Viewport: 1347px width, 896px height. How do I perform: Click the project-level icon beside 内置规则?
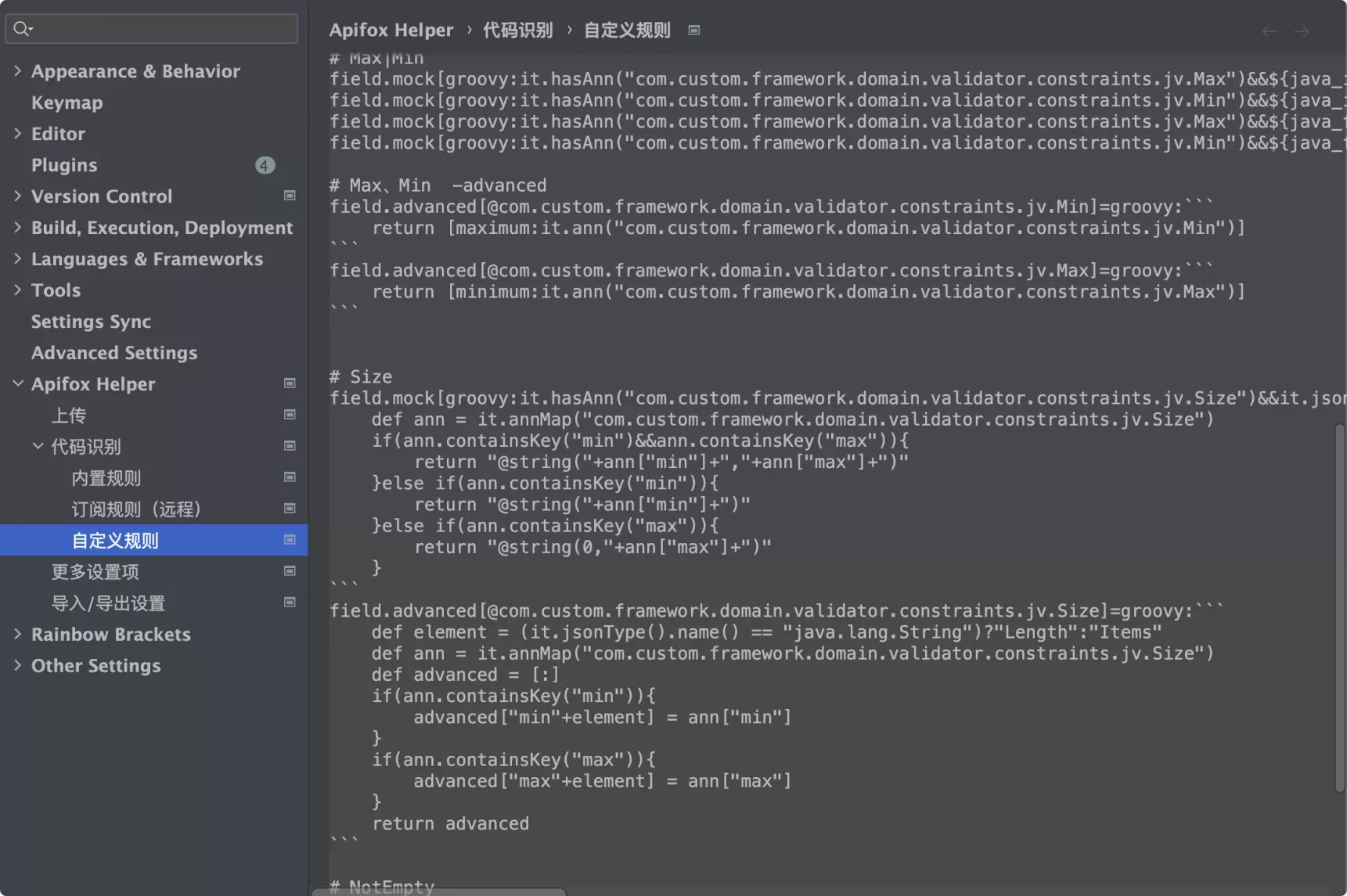pyautogui.click(x=290, y=477)
